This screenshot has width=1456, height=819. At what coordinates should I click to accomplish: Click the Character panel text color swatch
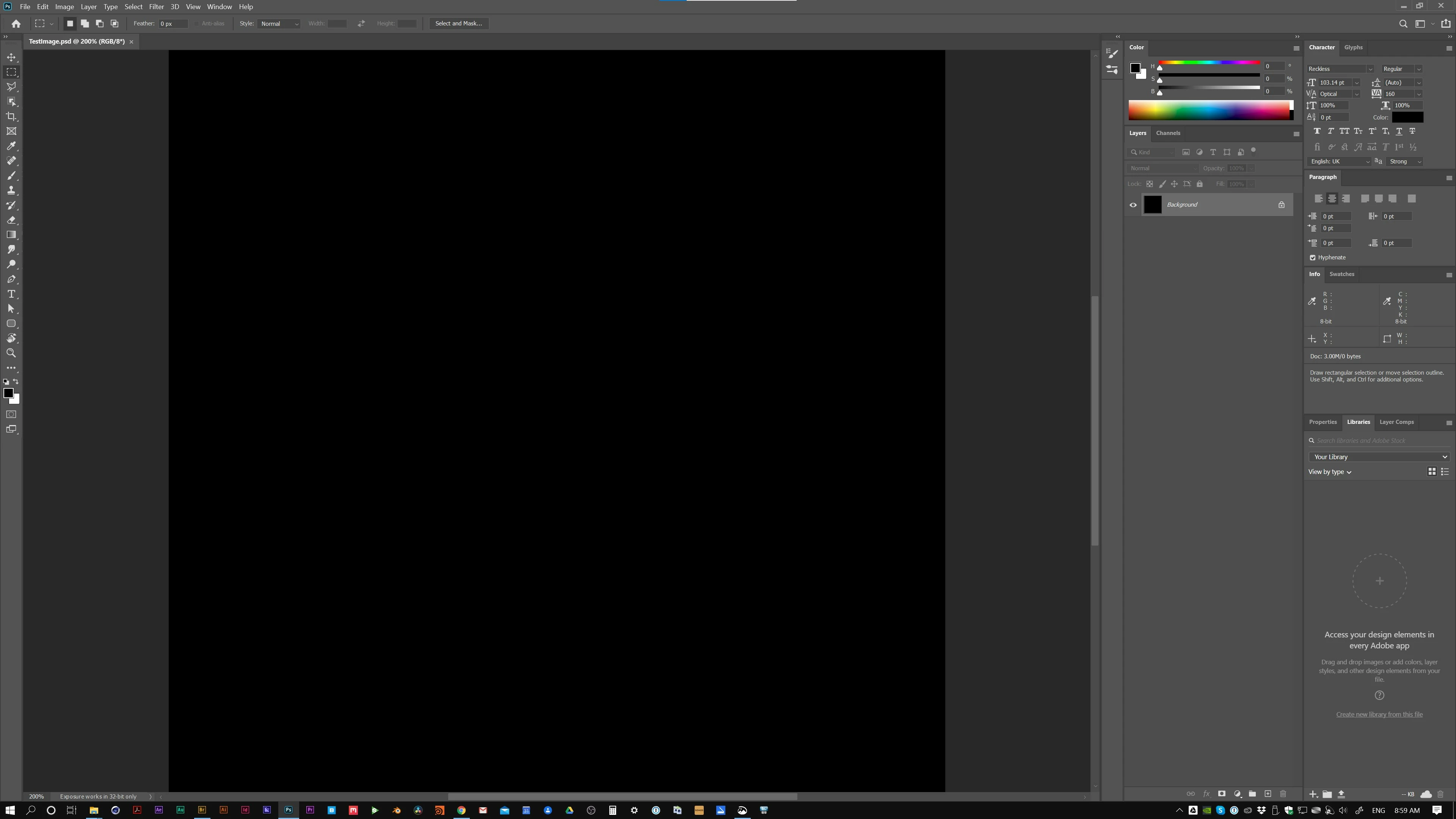point(1407,118)
